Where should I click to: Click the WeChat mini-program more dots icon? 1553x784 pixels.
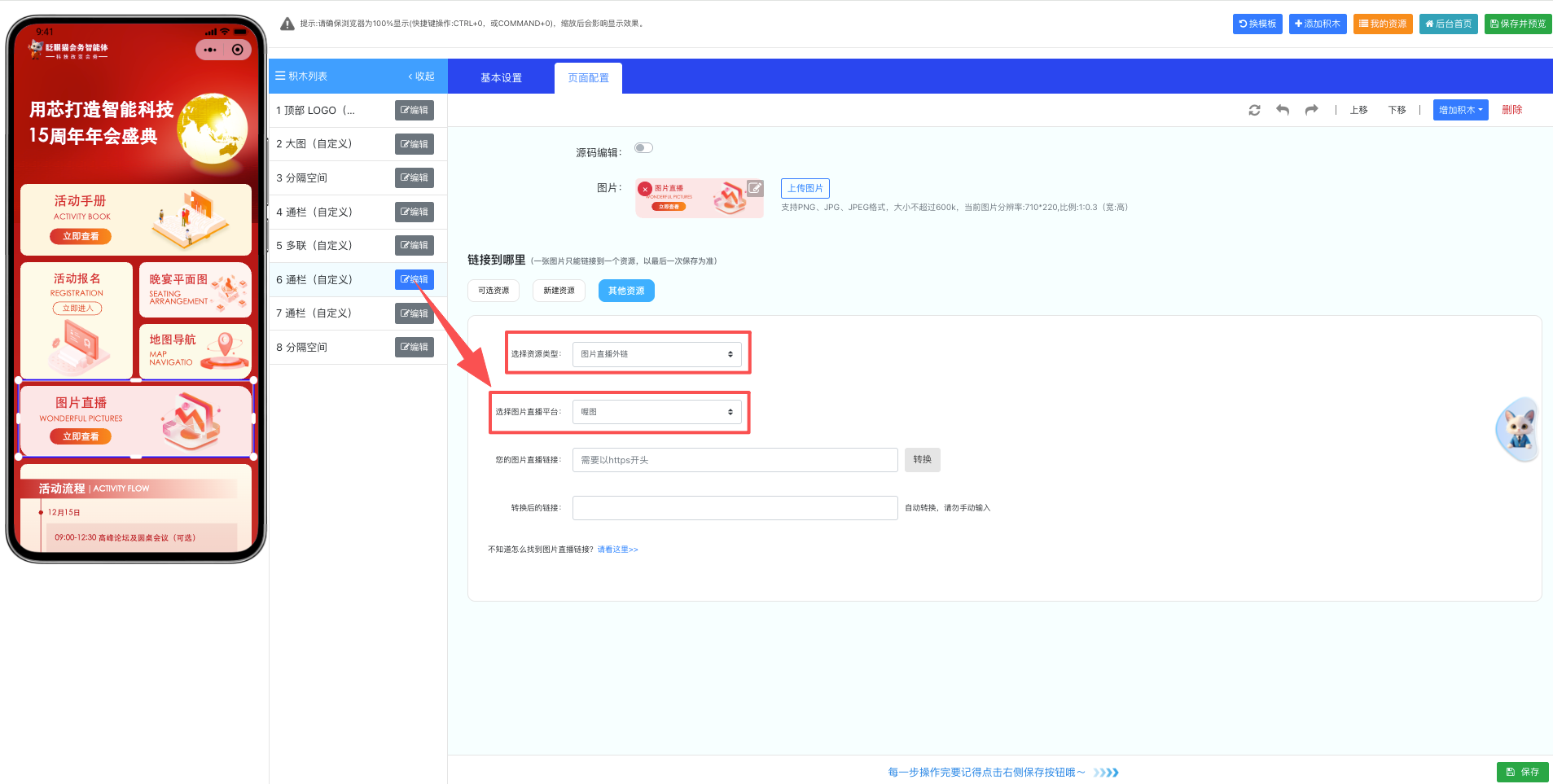coord(210,50)
